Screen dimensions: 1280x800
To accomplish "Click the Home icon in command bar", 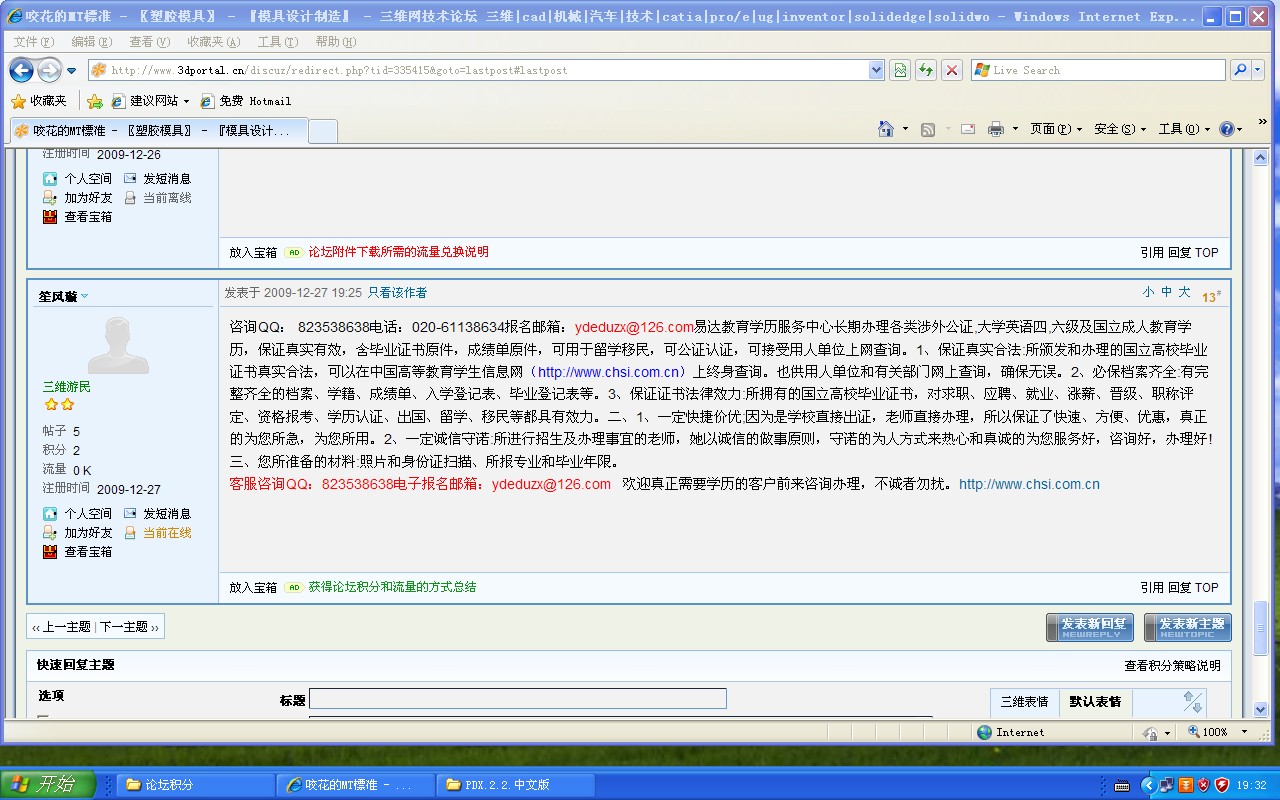I will tap(886, 129).
